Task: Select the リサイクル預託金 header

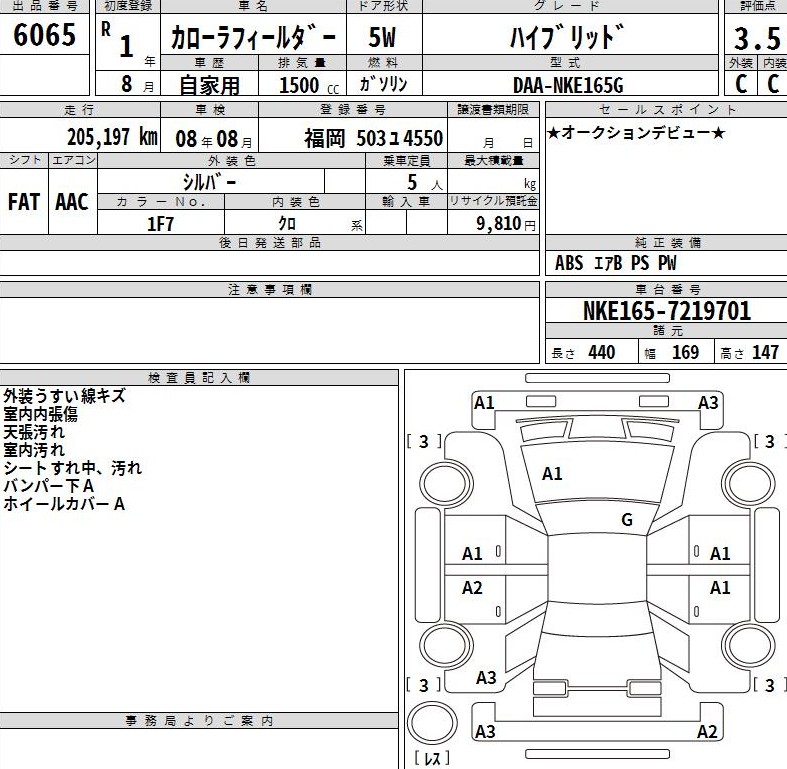Action: pyautogui.click(x=493, y=201)
